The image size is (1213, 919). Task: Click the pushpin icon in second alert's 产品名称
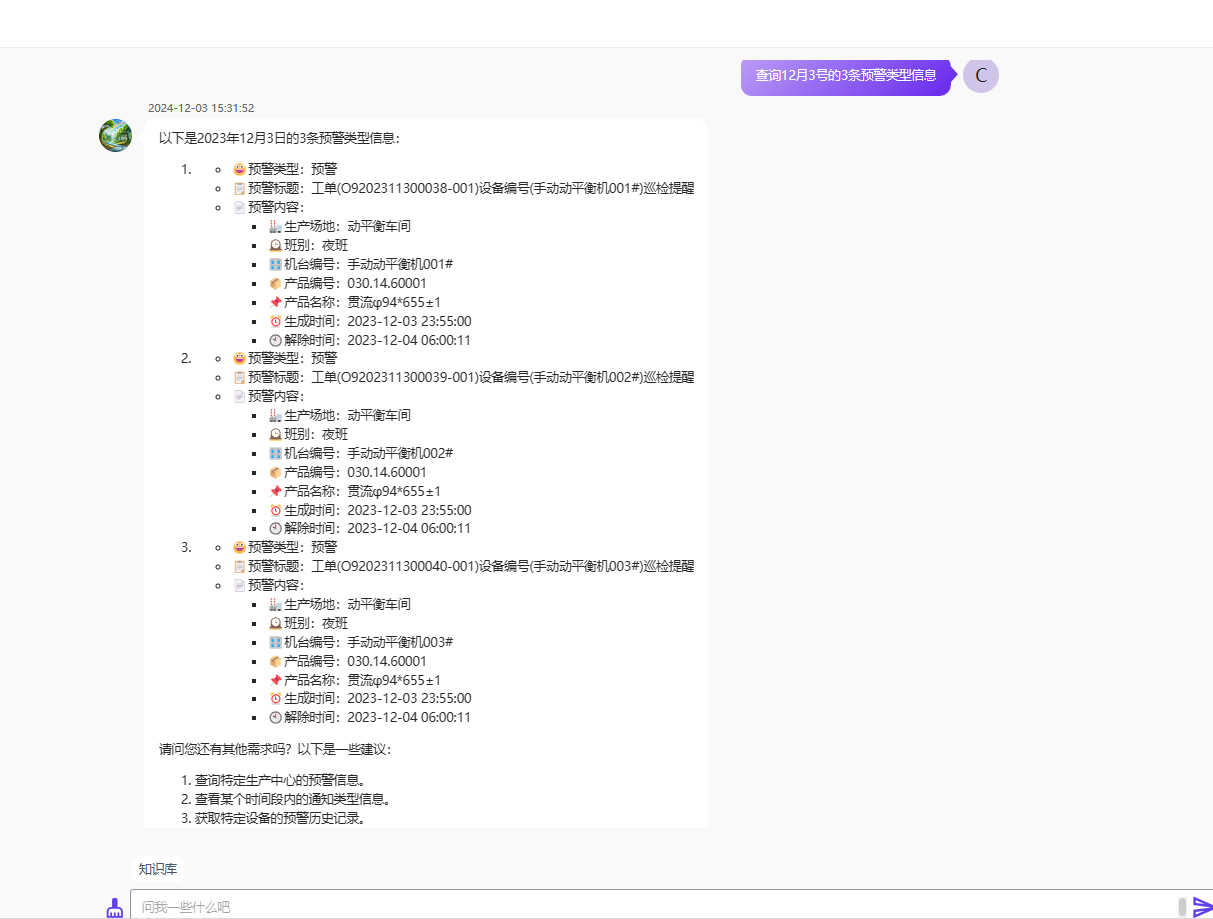tap(276, 491)
